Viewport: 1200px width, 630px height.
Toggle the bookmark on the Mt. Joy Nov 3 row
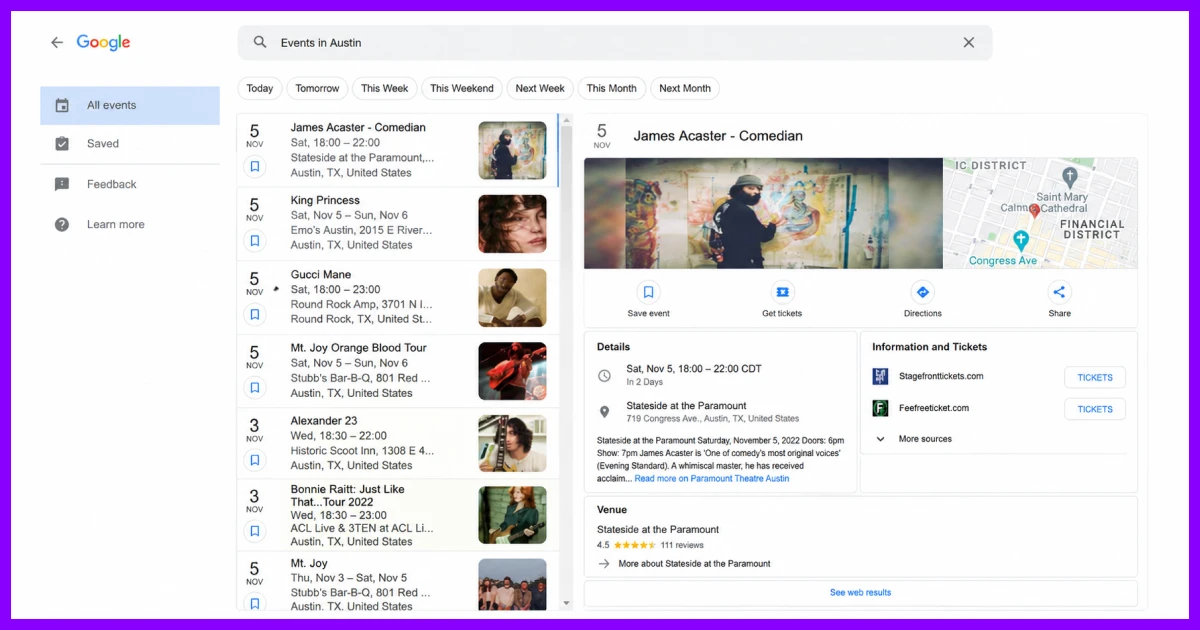255,603
